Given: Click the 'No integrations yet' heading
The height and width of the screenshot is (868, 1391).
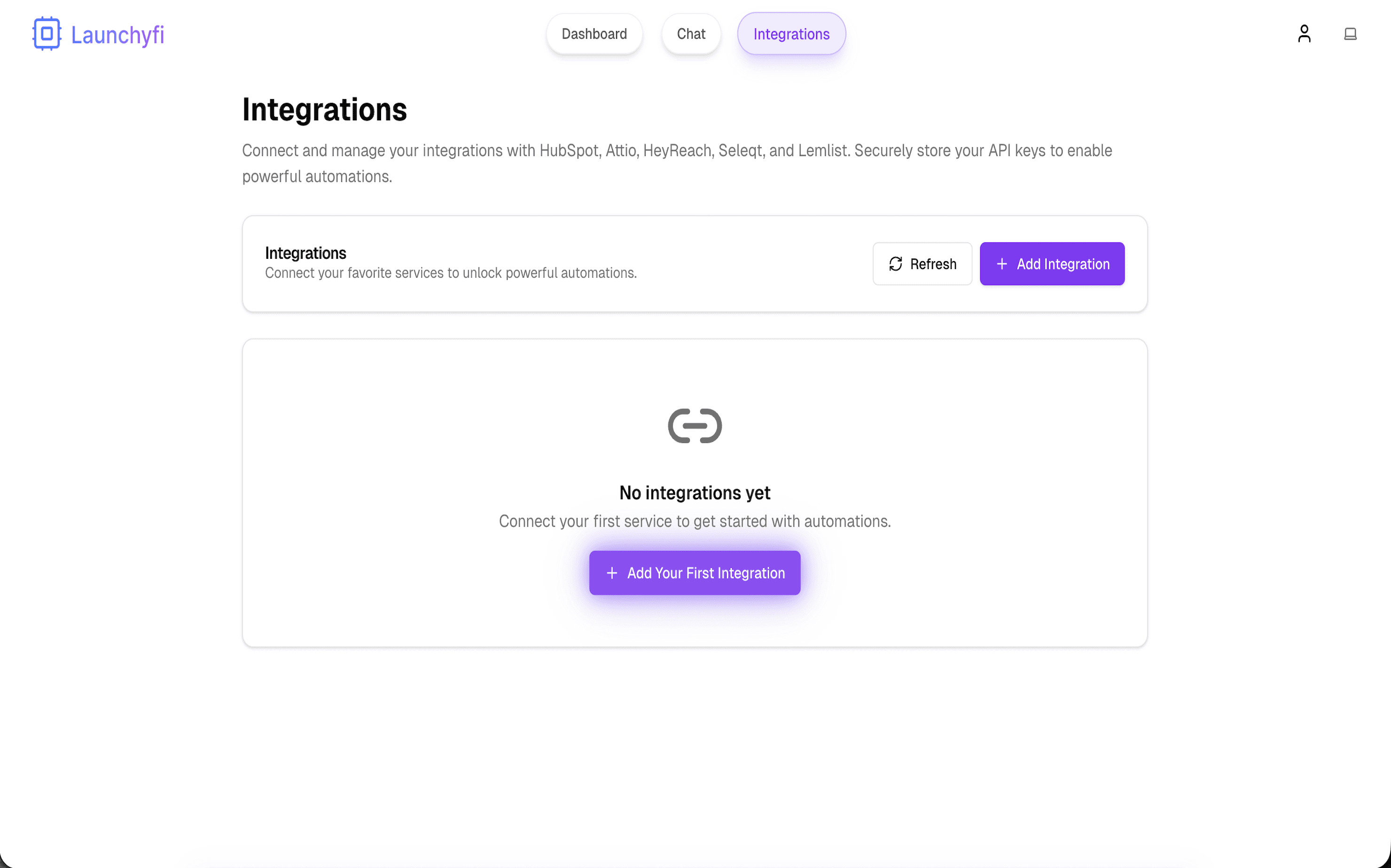Looking at the screenshot, I should (x=695, y=493).
